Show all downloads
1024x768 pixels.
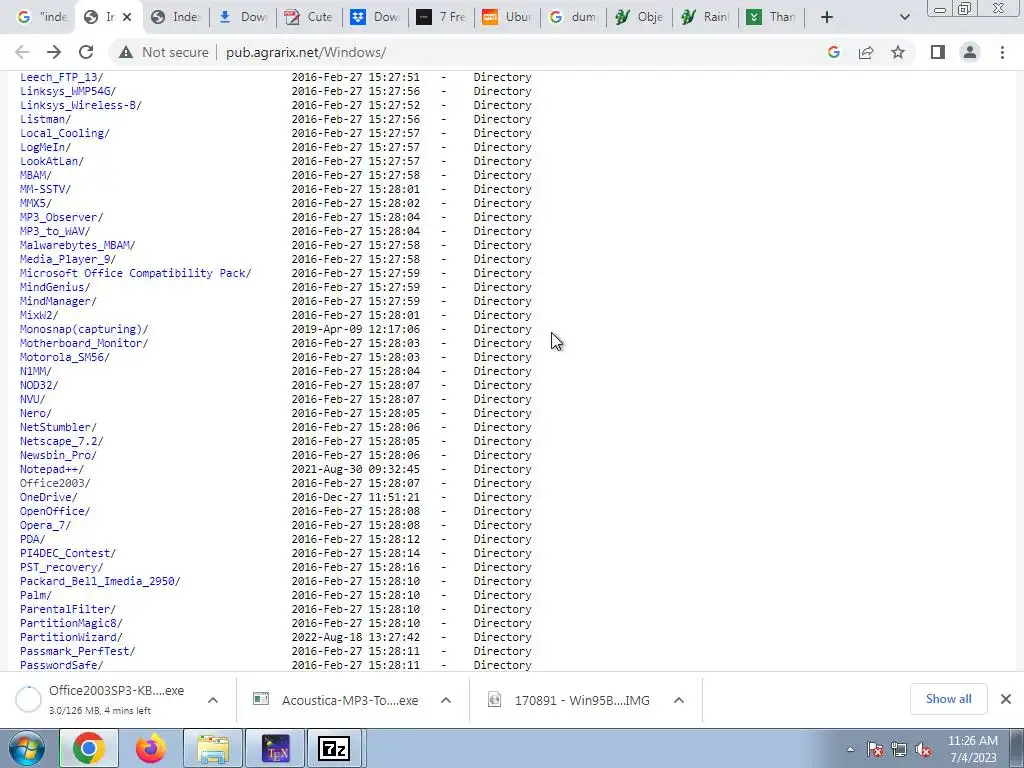click(948, 699)
